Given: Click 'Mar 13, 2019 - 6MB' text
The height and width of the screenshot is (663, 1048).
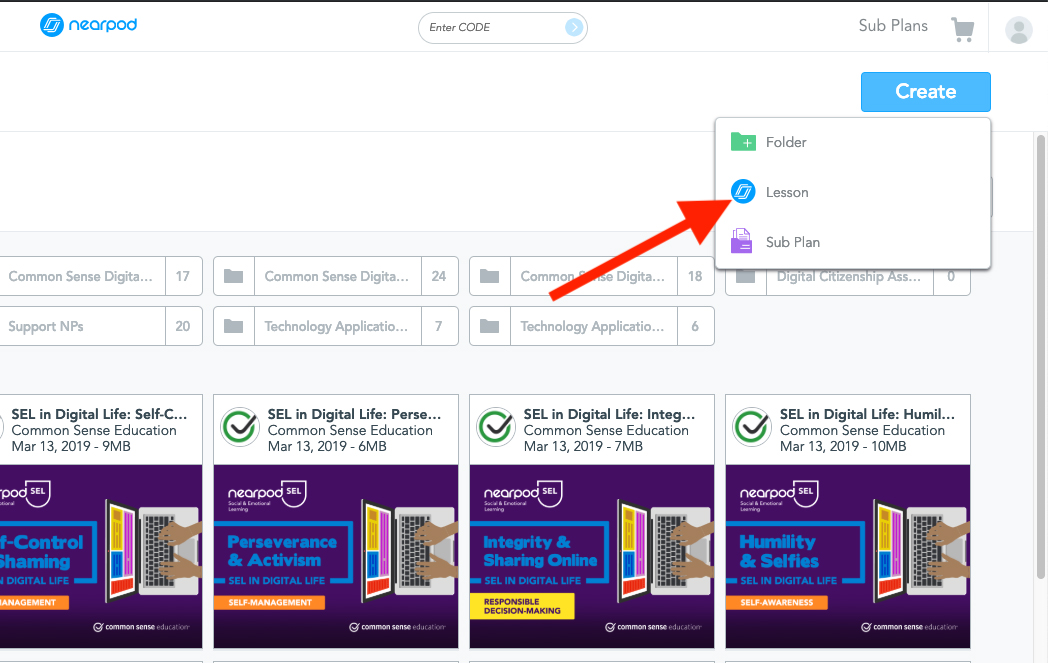Looking at the screenshot, I should [327, 446].
